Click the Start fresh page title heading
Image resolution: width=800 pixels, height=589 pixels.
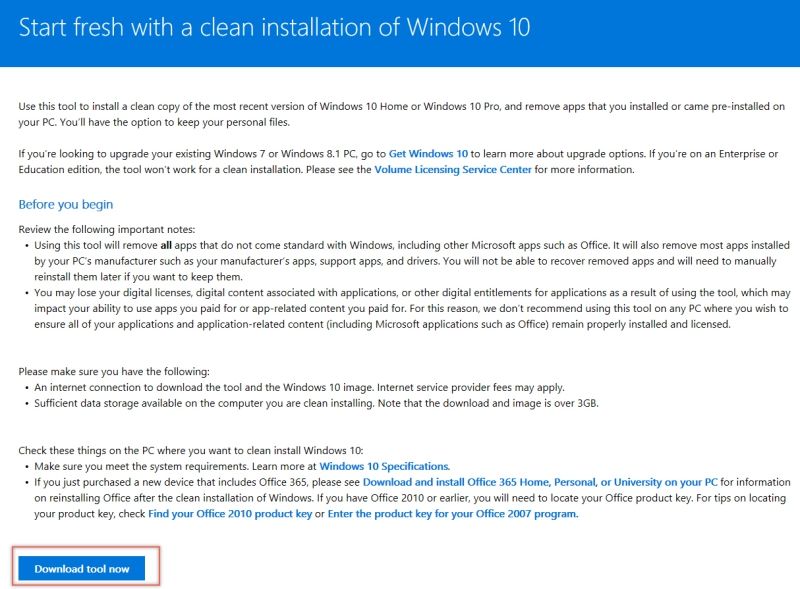[274, 28]
